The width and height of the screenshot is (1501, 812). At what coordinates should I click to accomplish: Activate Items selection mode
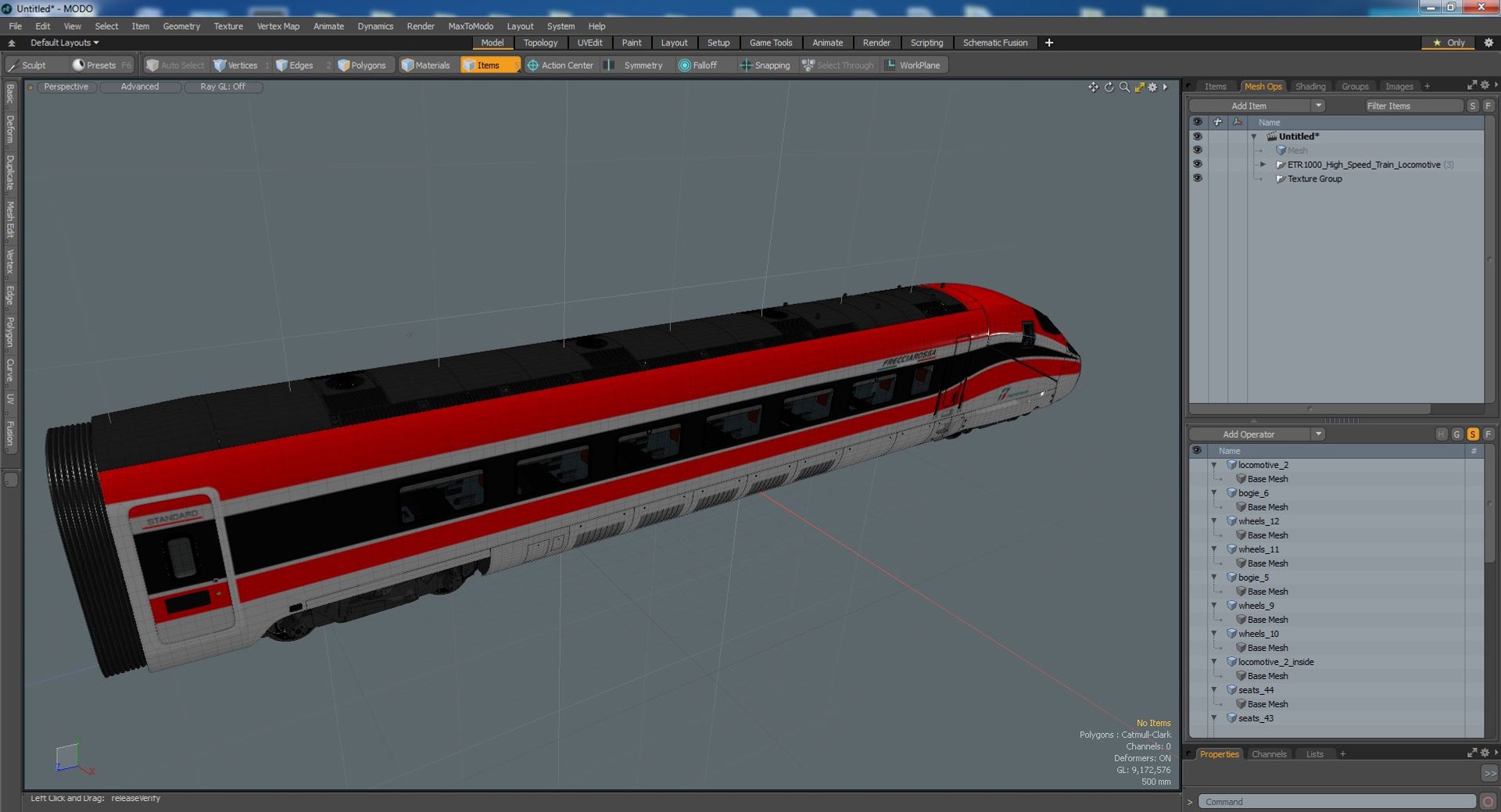489,66
